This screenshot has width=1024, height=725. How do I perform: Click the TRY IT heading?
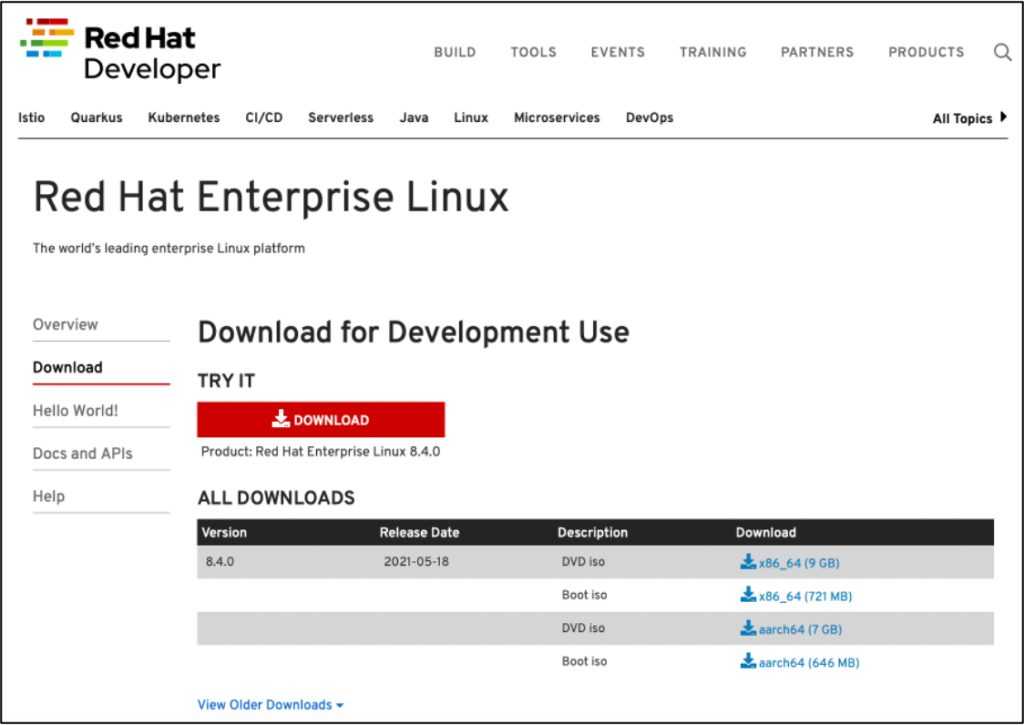point(226,381)
